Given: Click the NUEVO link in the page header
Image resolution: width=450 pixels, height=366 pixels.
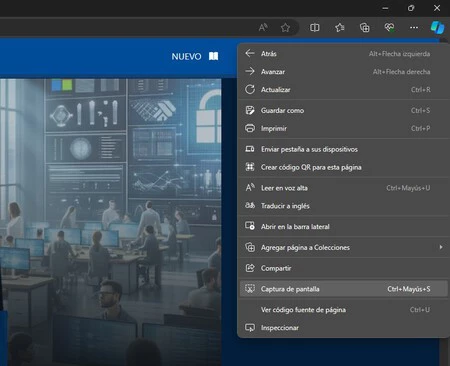Looking at the screenshot, I should 186,56.
